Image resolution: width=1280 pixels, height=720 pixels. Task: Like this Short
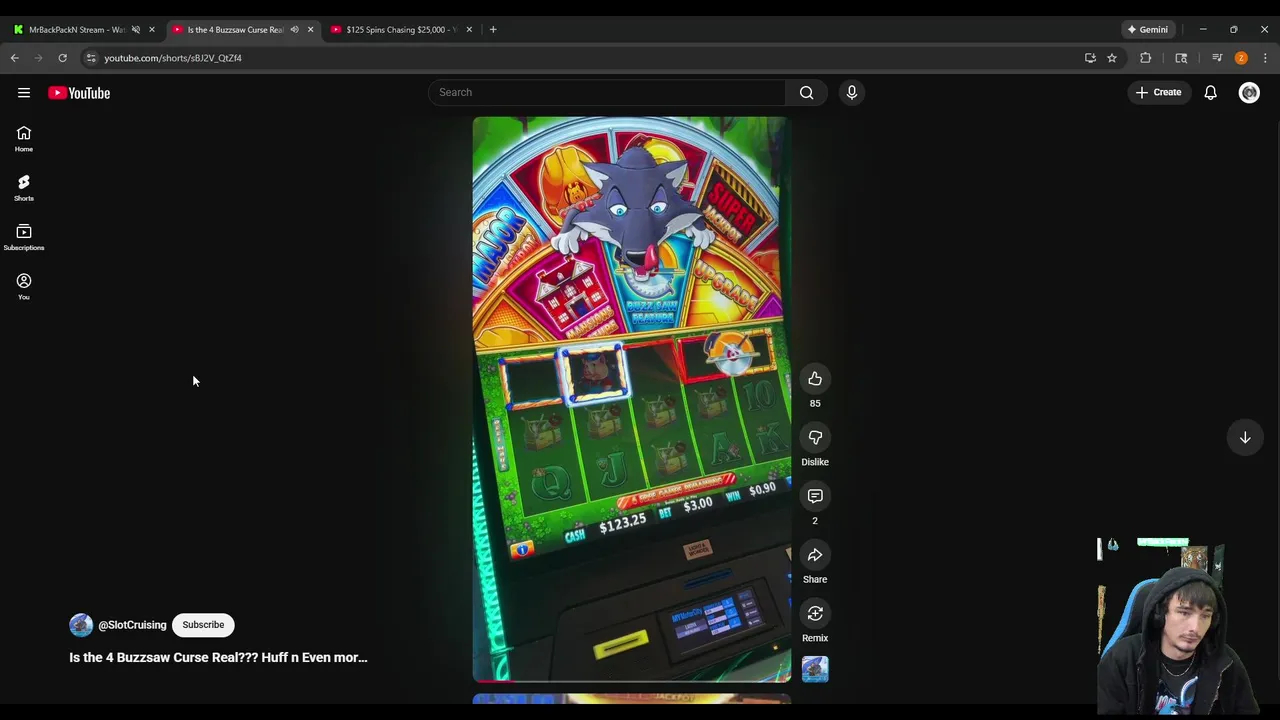[815, 379]
